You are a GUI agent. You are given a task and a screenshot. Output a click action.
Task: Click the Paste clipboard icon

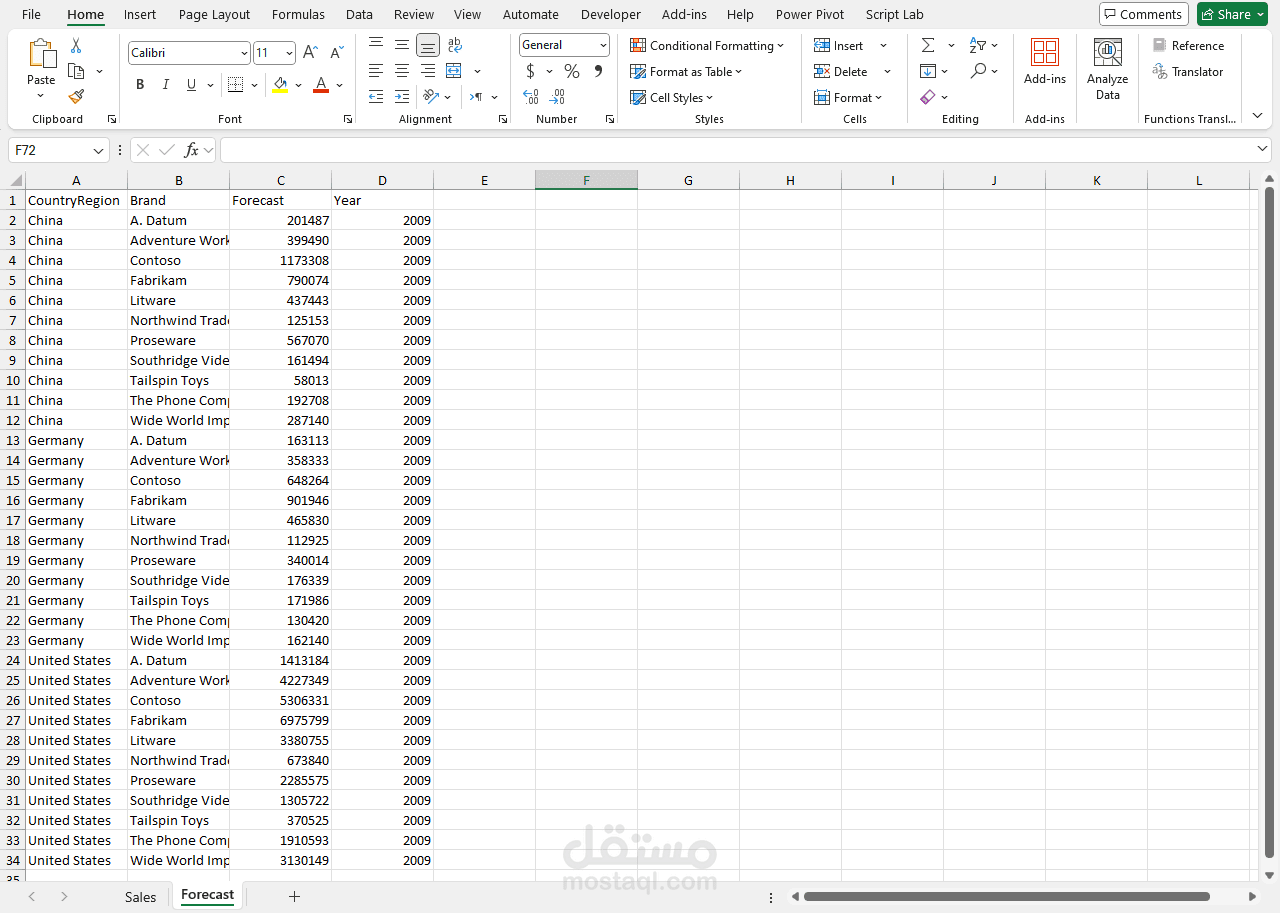42,54
